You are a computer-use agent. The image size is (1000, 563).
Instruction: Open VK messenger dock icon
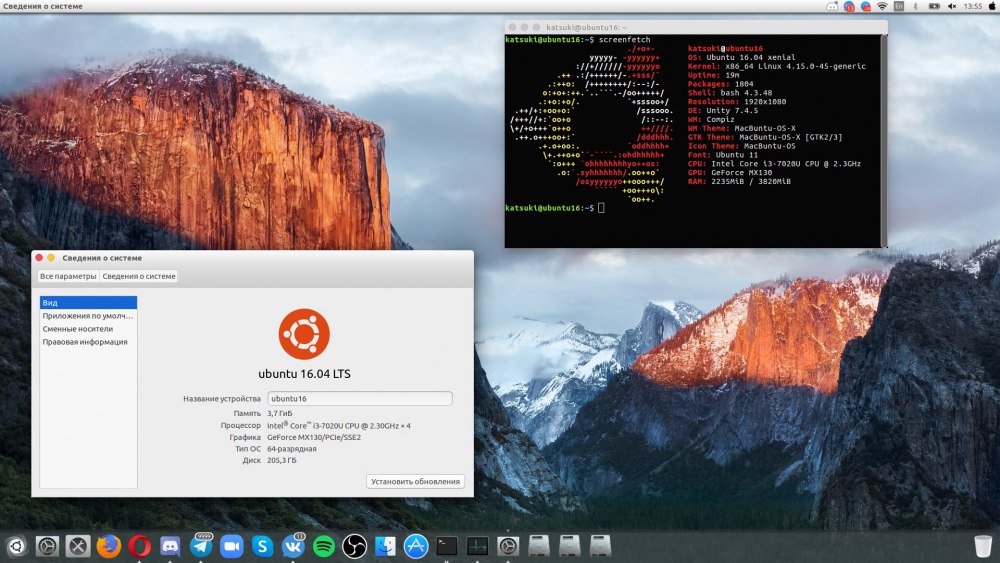tap(293, 546)
